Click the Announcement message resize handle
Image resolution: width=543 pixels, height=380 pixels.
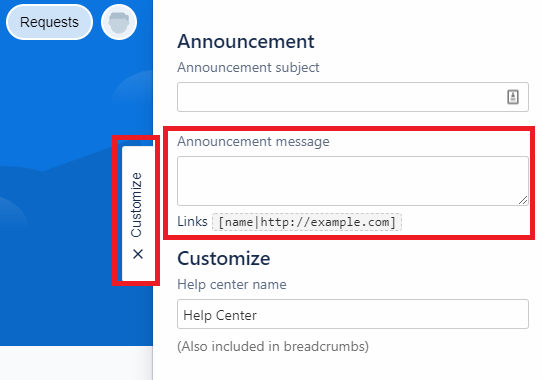[523, 200]
